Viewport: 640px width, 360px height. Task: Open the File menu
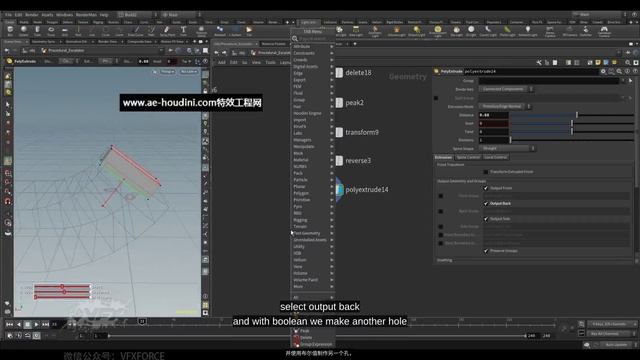[x=9, y=15]
